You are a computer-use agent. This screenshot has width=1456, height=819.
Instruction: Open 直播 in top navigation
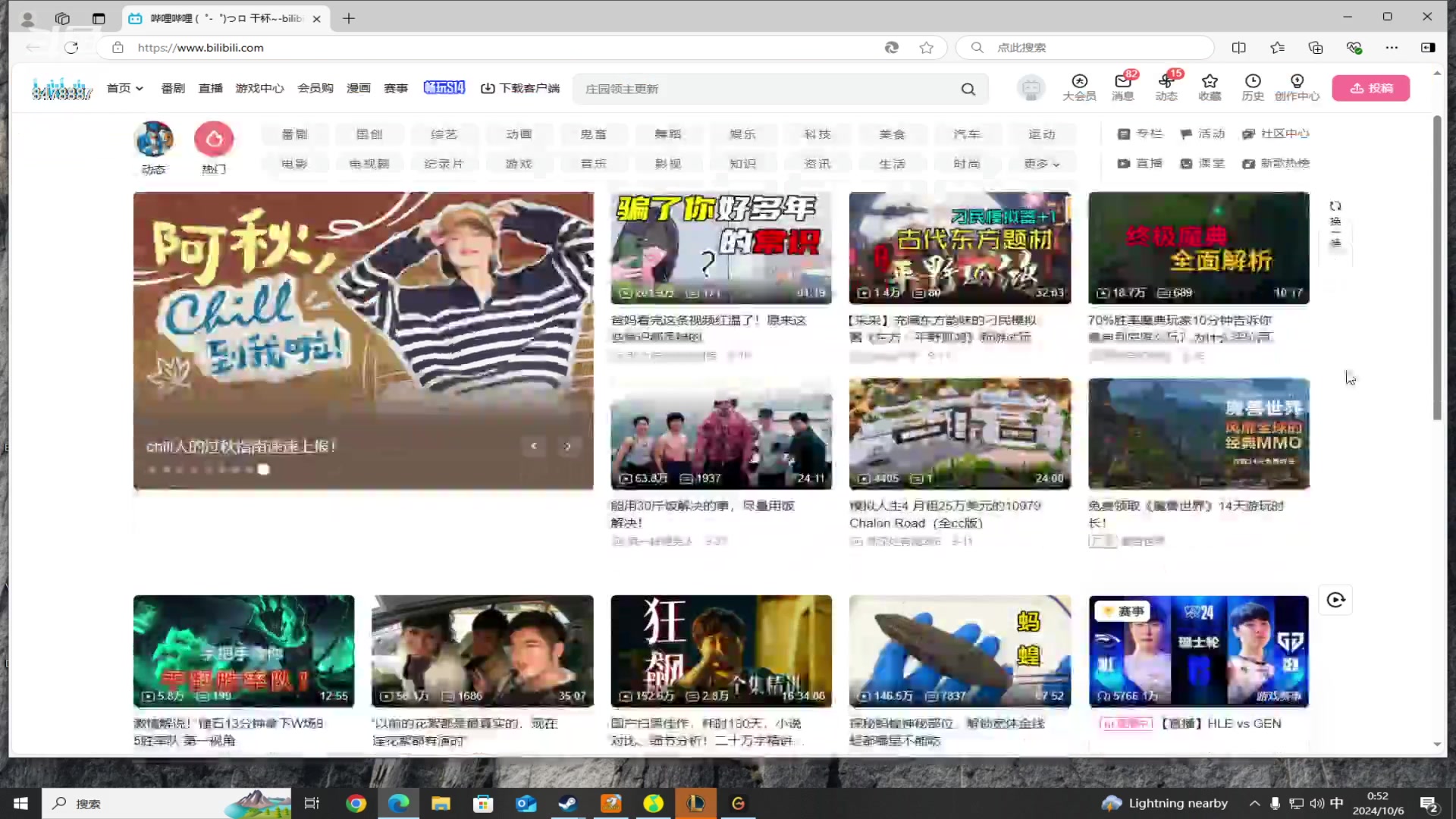click(210, 88)
